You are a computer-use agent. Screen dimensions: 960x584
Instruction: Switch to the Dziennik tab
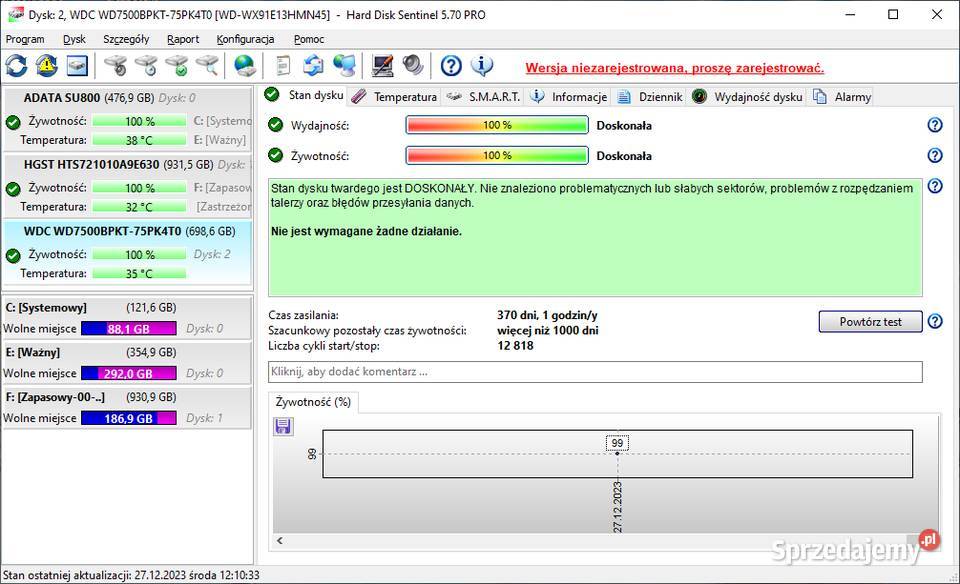pos(650,97)
